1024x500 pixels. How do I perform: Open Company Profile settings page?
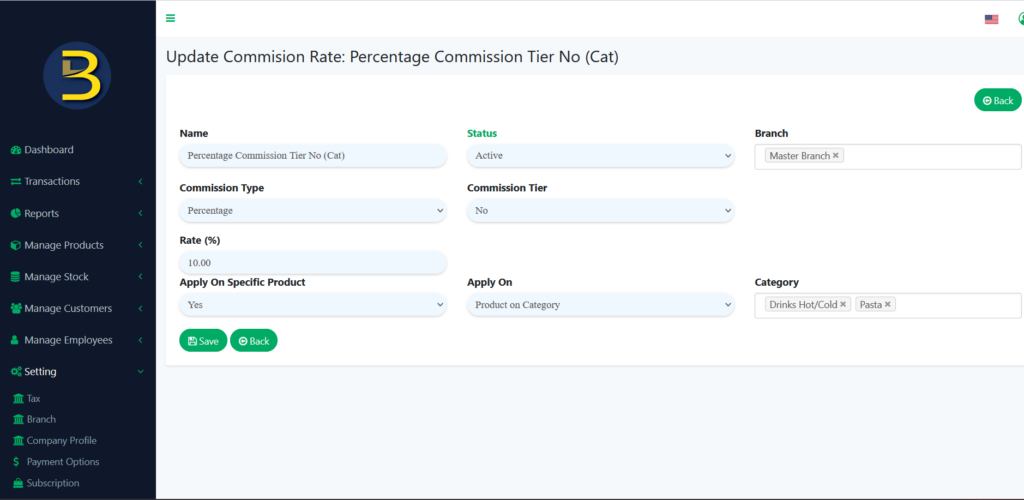click(61, 440)
